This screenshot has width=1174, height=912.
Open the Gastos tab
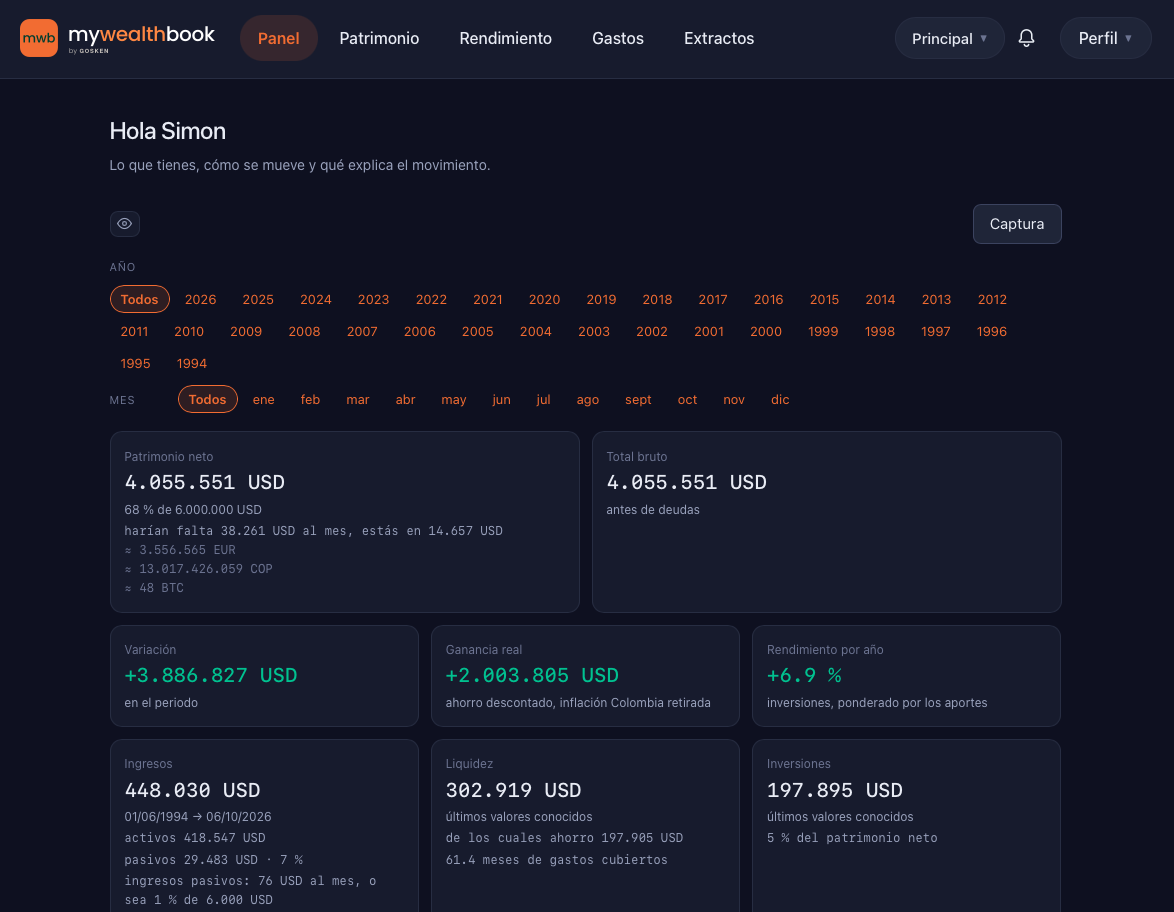pos(618,38)
